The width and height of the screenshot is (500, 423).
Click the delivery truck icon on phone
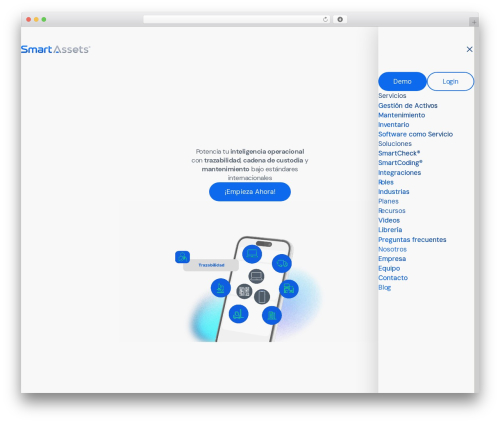282,264
